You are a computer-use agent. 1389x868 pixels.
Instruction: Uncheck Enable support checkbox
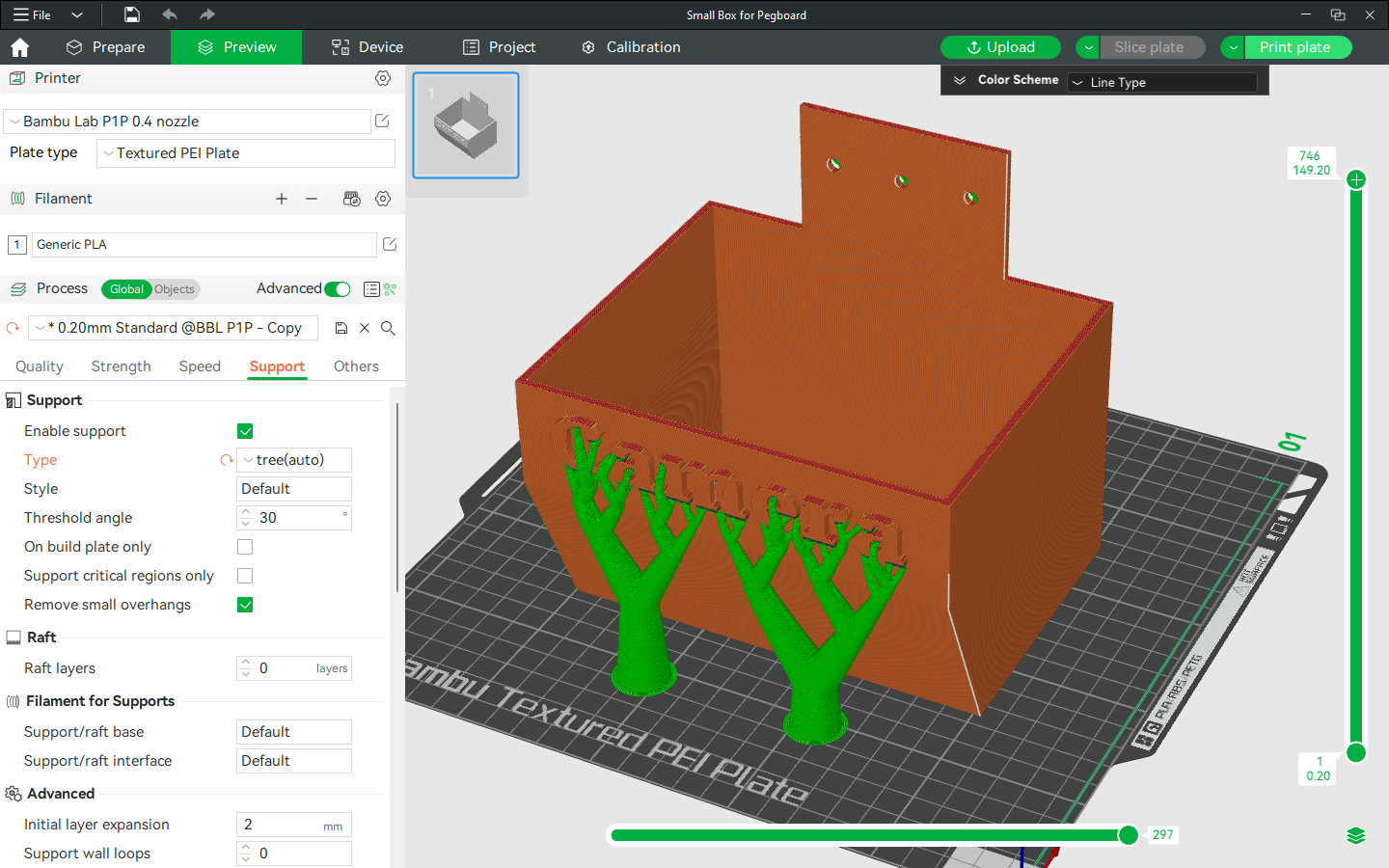[x=245, y=431]
